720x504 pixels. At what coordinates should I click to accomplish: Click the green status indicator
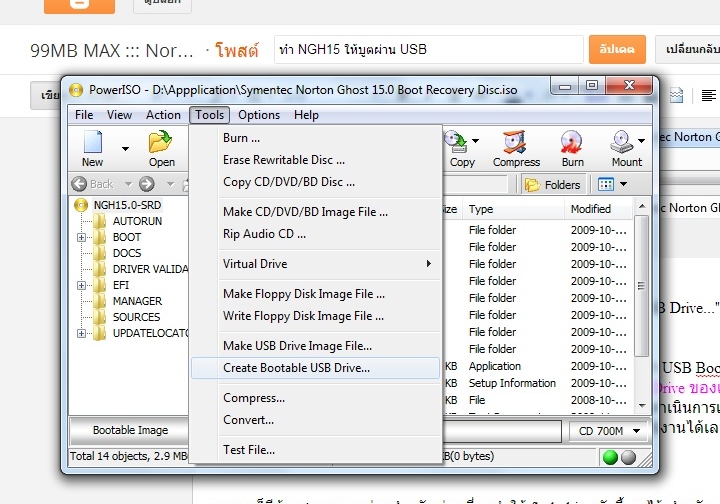pyautogui.click(x=610, y=457)
